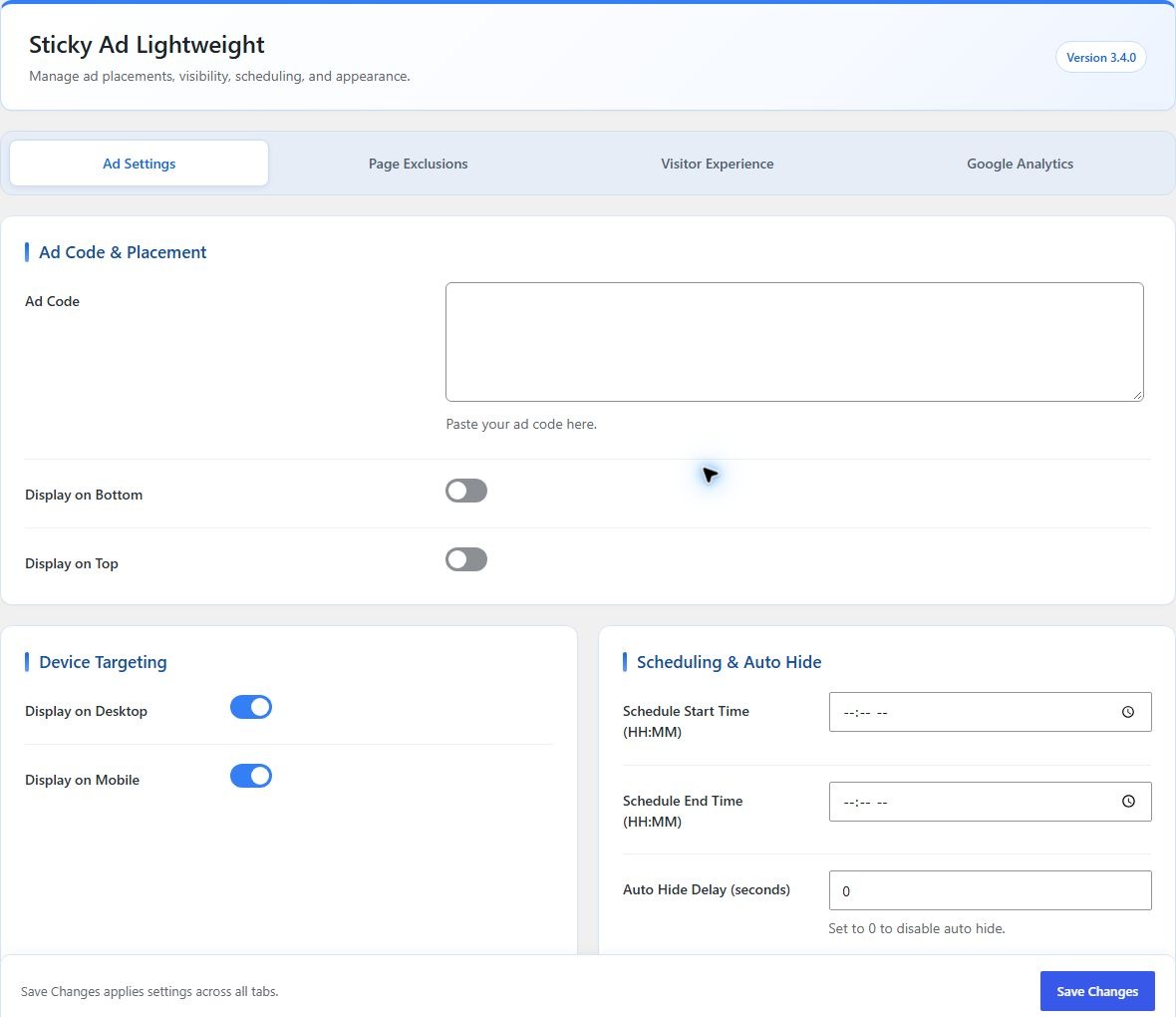The height and width of the screenshot is (1017, 1176).
Task: Click the 'Display on Desktop' label
Action: pos(86,711)
